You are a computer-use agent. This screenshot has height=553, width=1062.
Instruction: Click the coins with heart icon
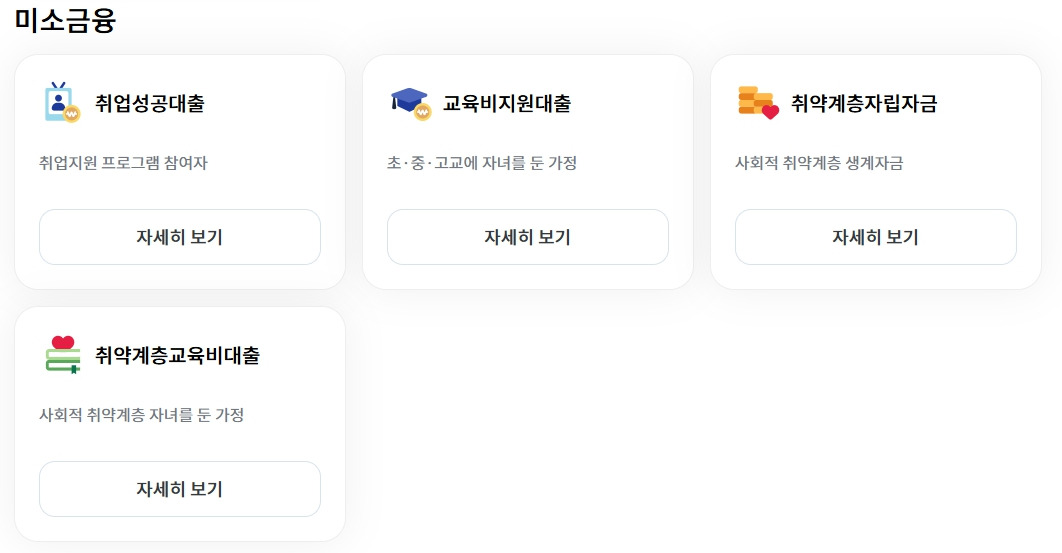758,103
